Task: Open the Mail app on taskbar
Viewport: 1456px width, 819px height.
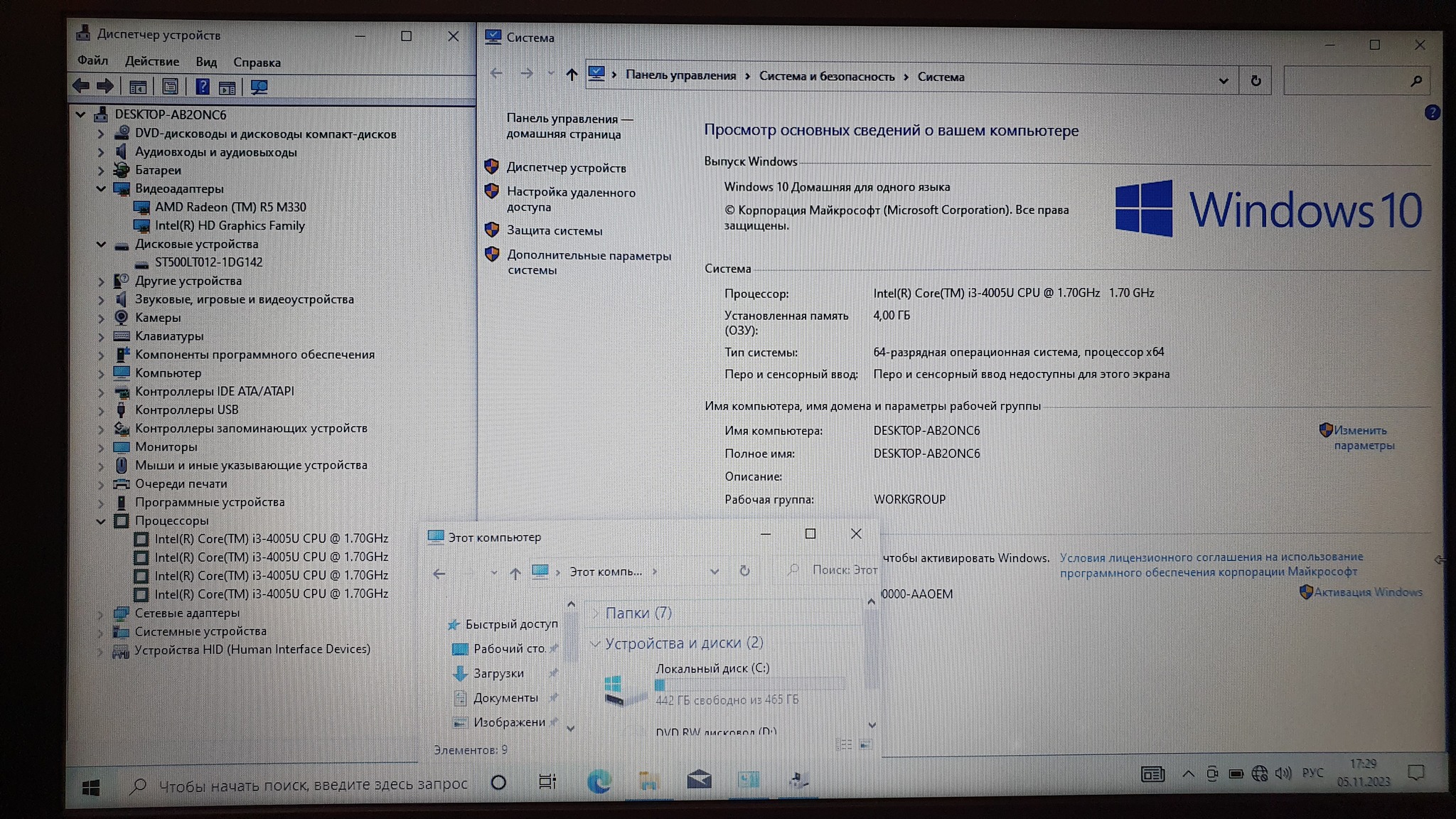Action: point(699,780)
